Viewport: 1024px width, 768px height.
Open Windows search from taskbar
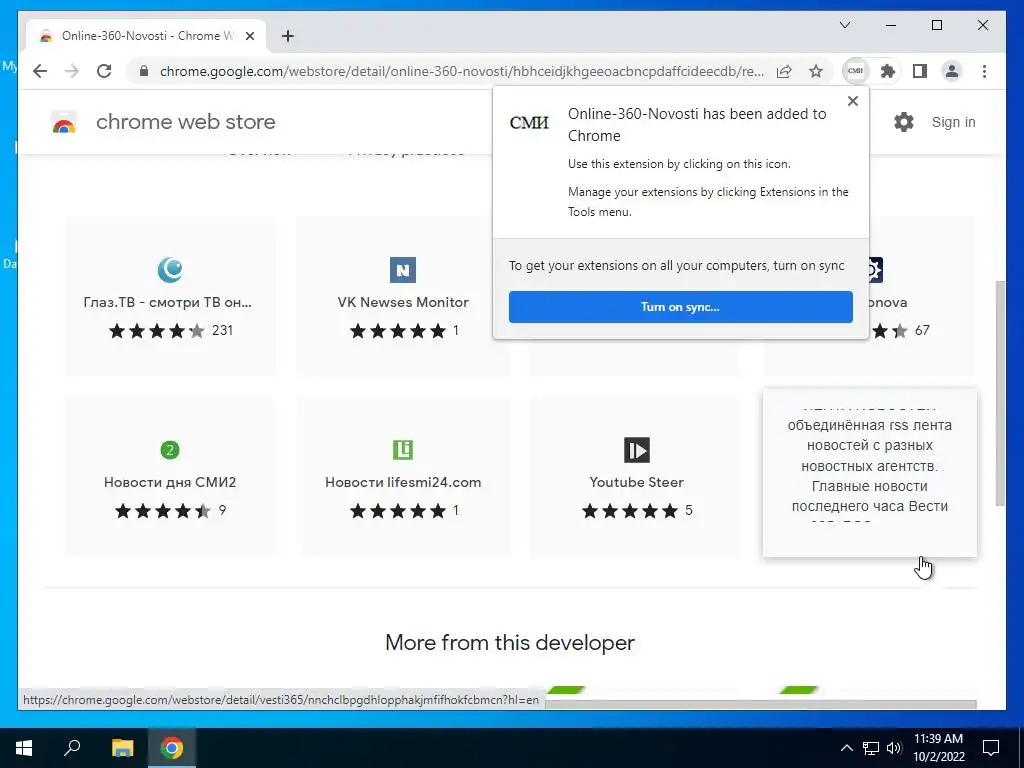coord(72,748)
